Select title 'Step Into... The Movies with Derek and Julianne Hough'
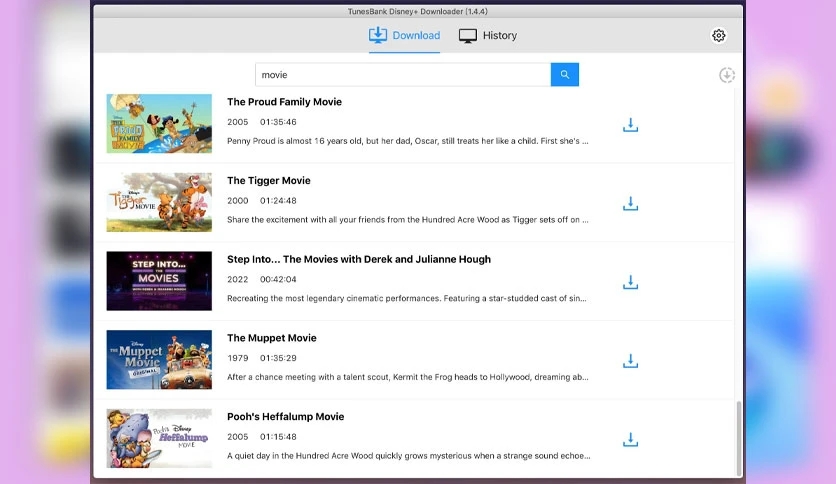 (359, 259)
